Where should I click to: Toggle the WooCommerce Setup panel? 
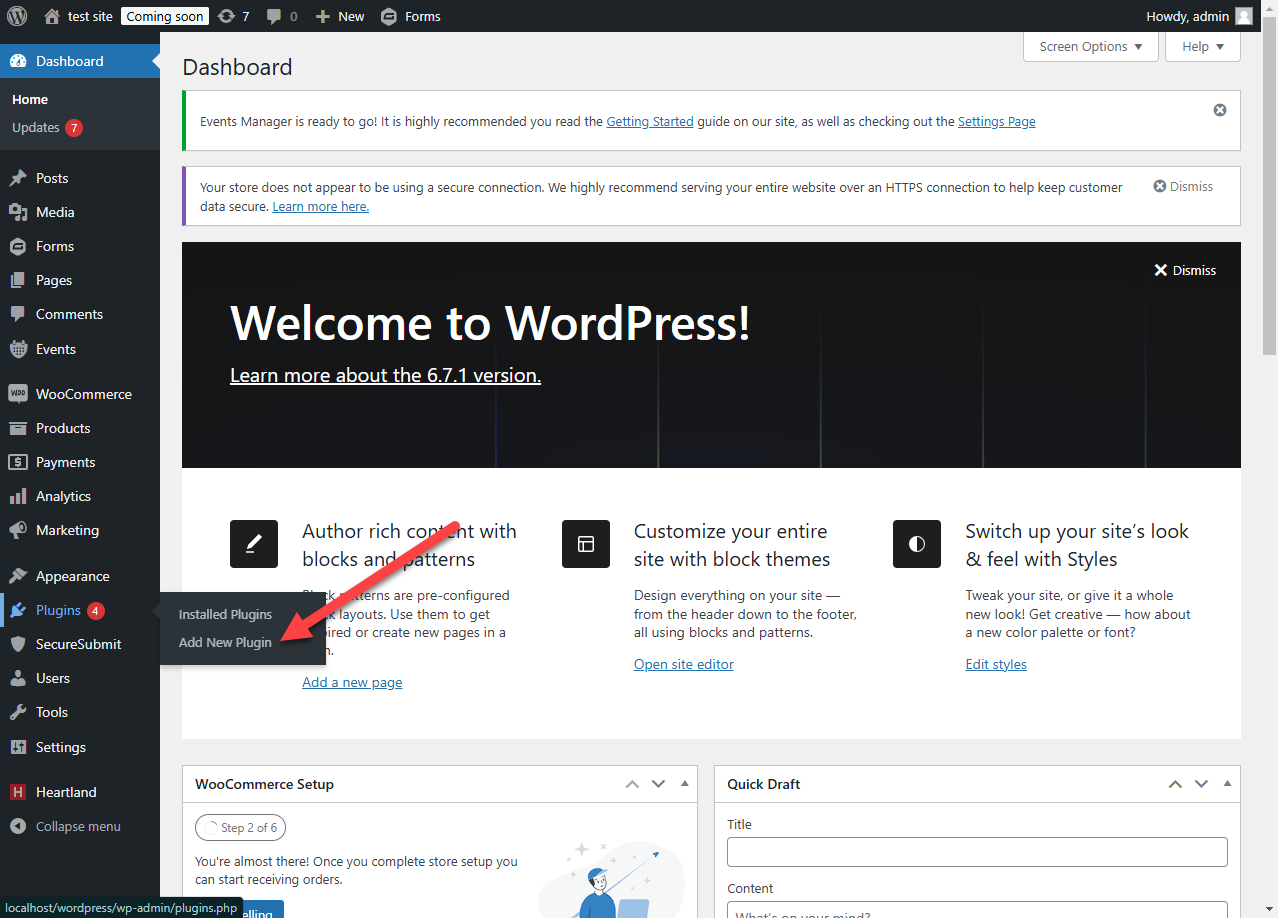684,784
